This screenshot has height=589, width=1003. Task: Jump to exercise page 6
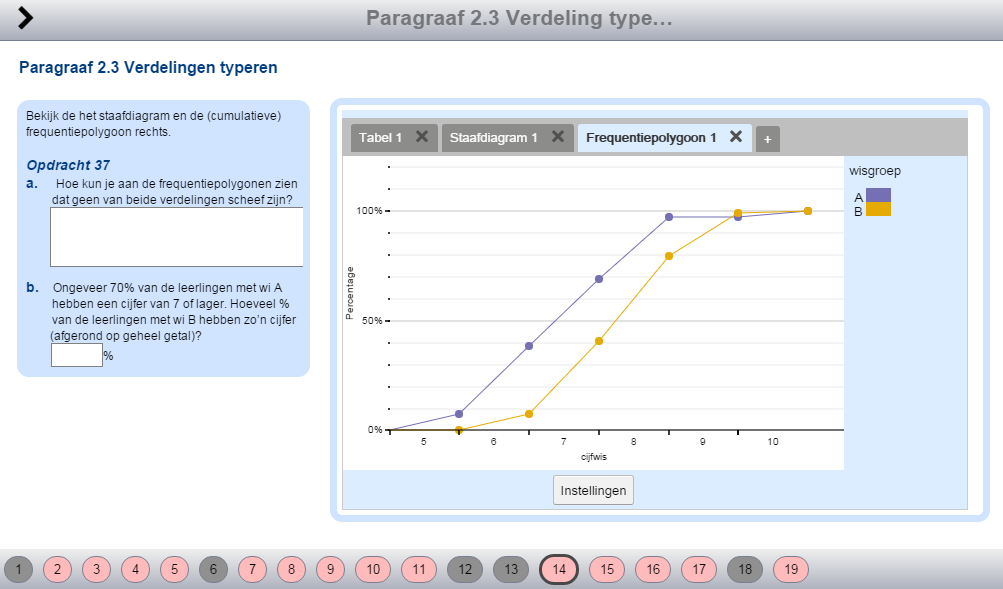point(212,569)
